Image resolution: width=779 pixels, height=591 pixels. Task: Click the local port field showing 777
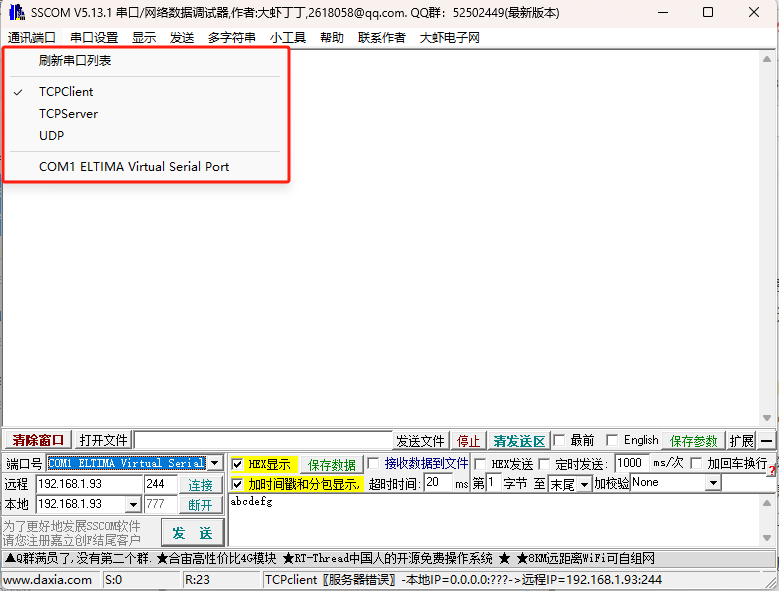(x=160, y=505)
